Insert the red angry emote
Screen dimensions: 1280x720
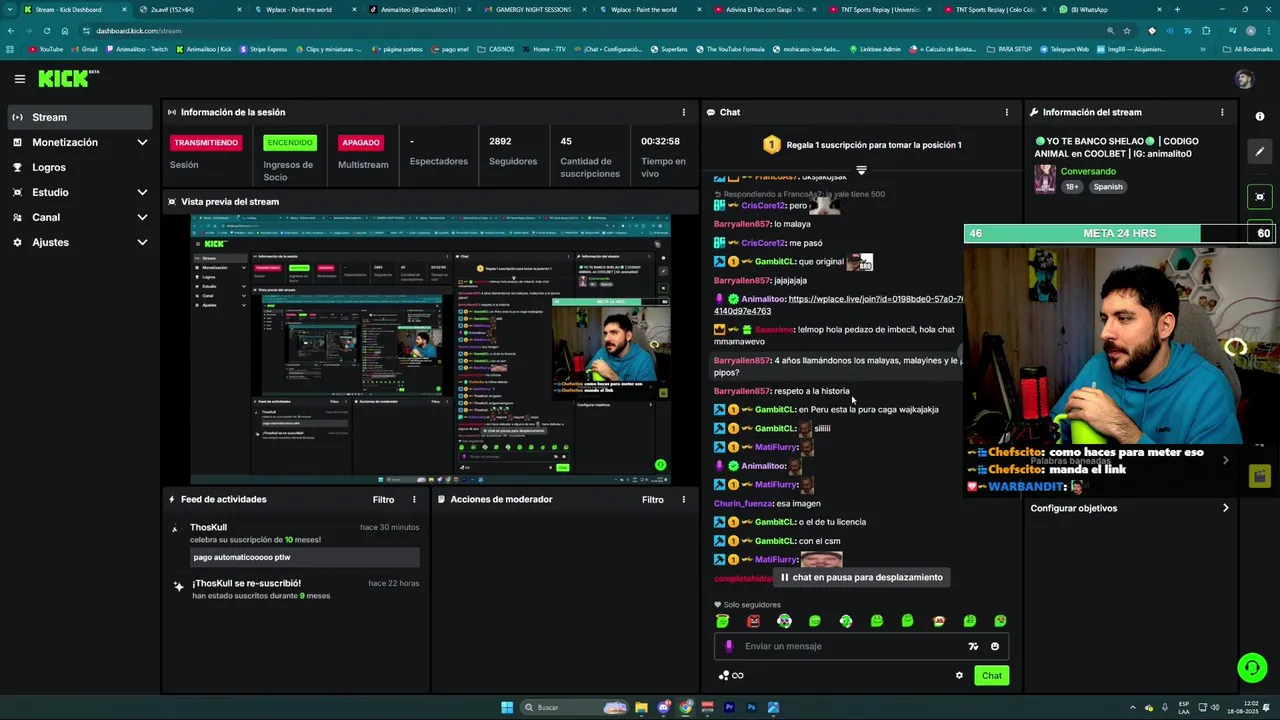tap(753, 621)
